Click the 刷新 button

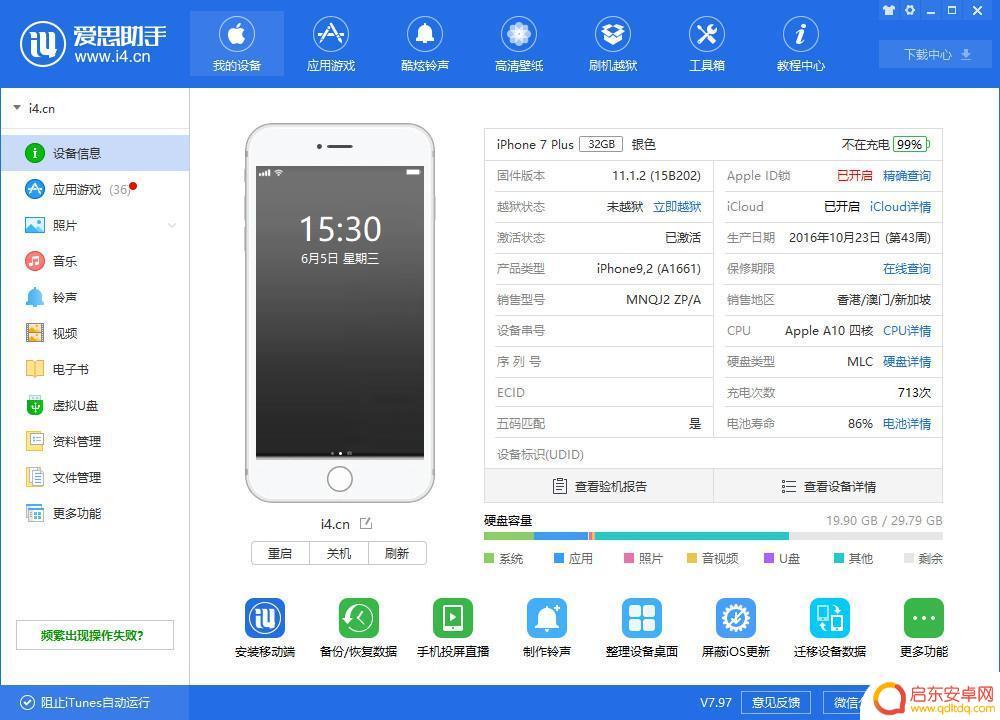(x=397, y=554)
